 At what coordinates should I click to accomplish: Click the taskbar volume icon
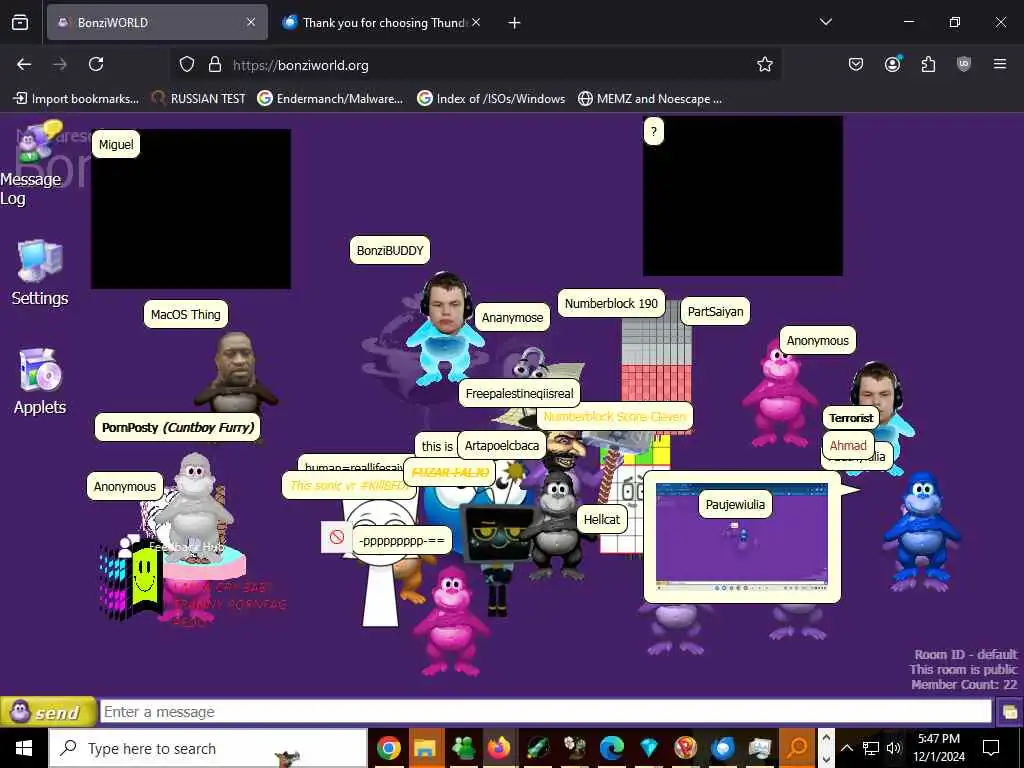[x=893, y=748]
